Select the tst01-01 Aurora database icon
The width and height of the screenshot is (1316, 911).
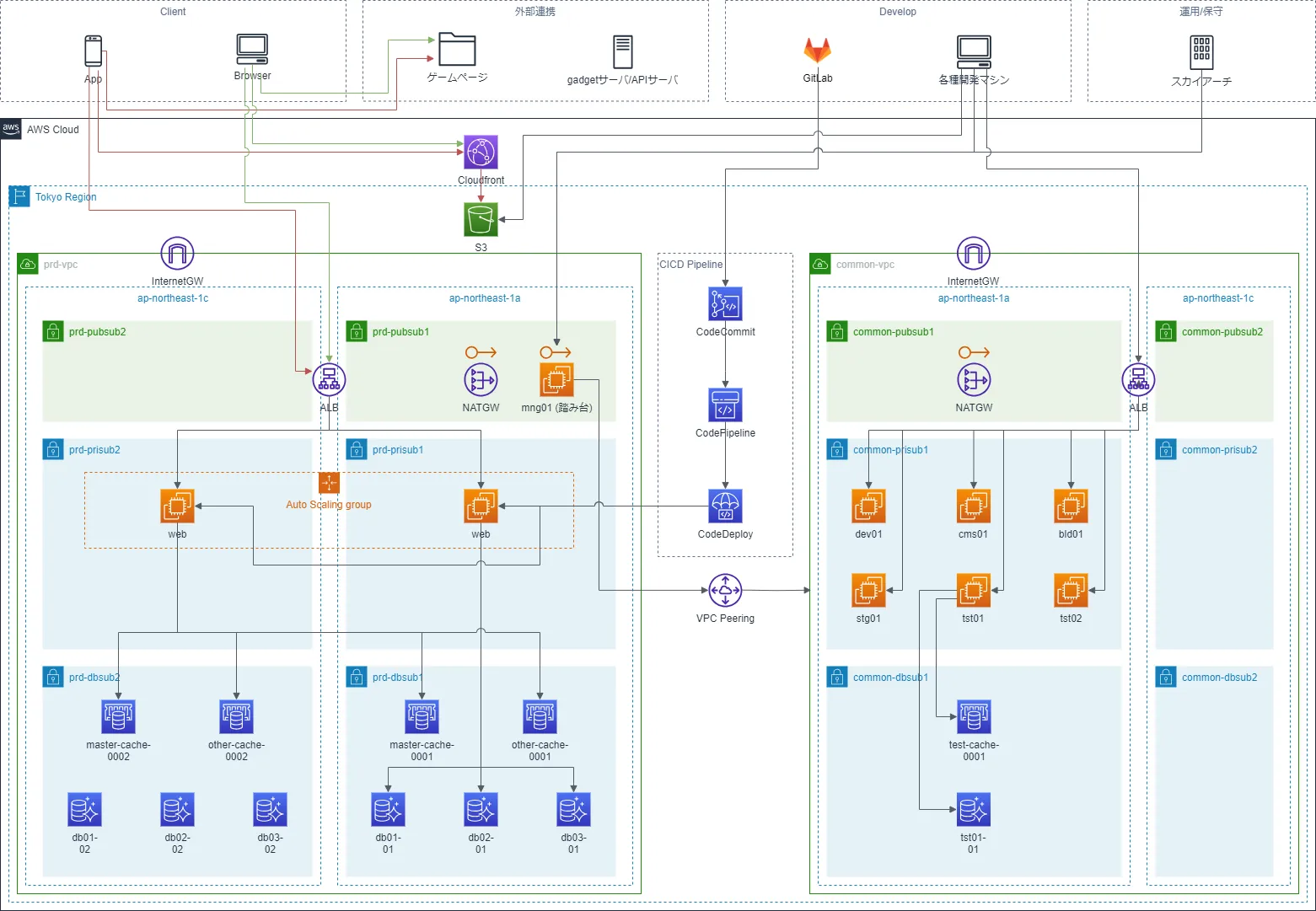[974, 810]
